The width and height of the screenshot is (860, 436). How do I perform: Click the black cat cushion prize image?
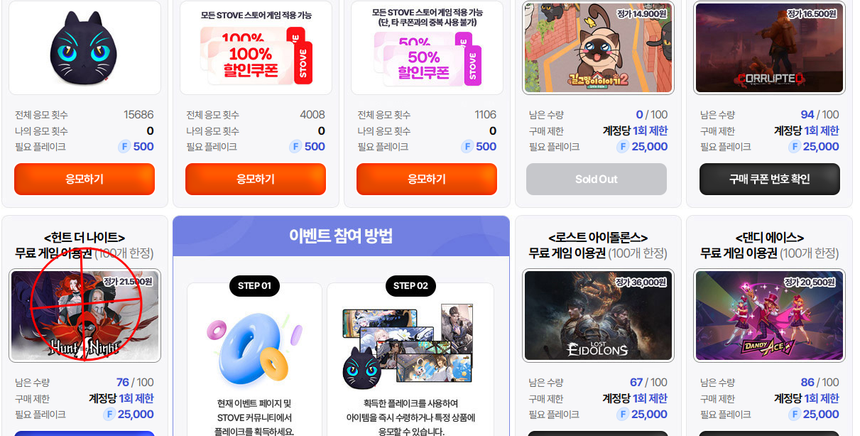[x=84, y=48]
